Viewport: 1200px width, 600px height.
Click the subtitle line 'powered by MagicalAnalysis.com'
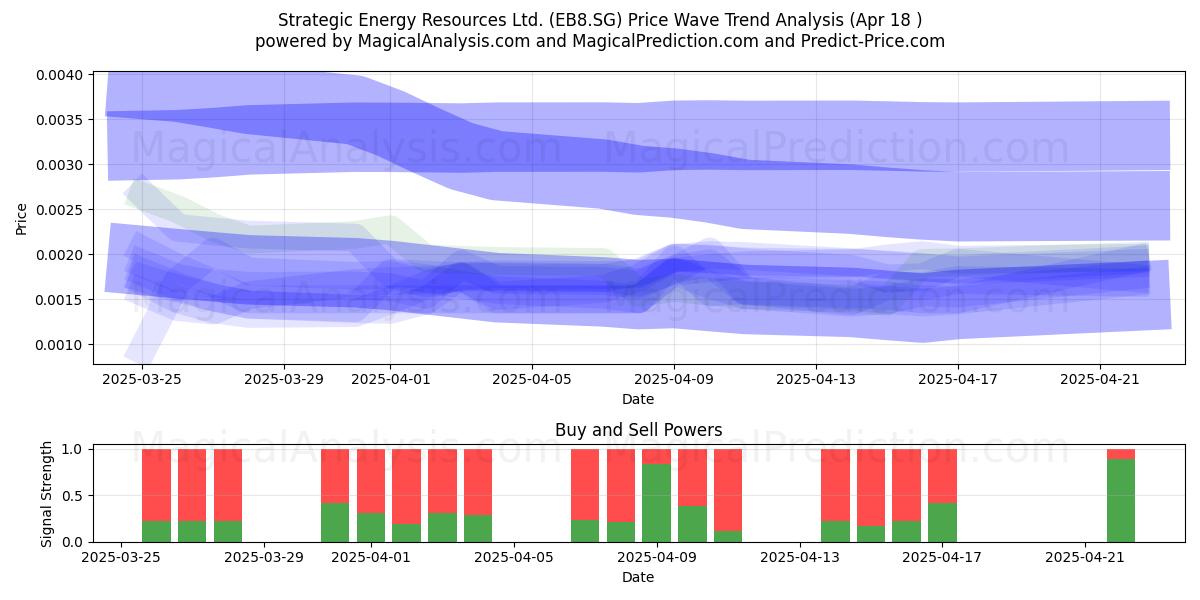click(x=600, y=41)
